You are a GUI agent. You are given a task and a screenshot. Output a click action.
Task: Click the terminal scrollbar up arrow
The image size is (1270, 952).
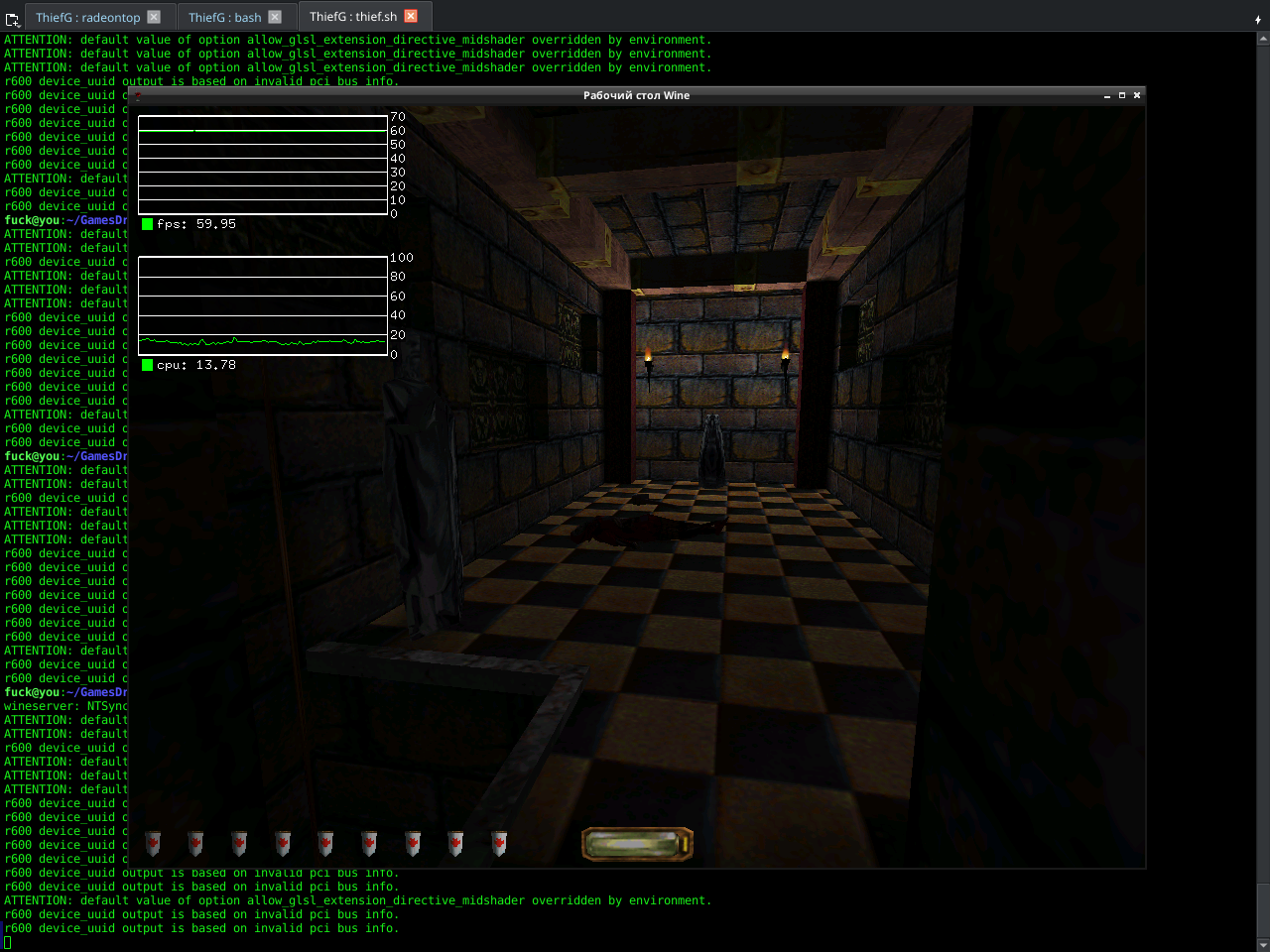pyautogui.click(x=1263, y=39)
